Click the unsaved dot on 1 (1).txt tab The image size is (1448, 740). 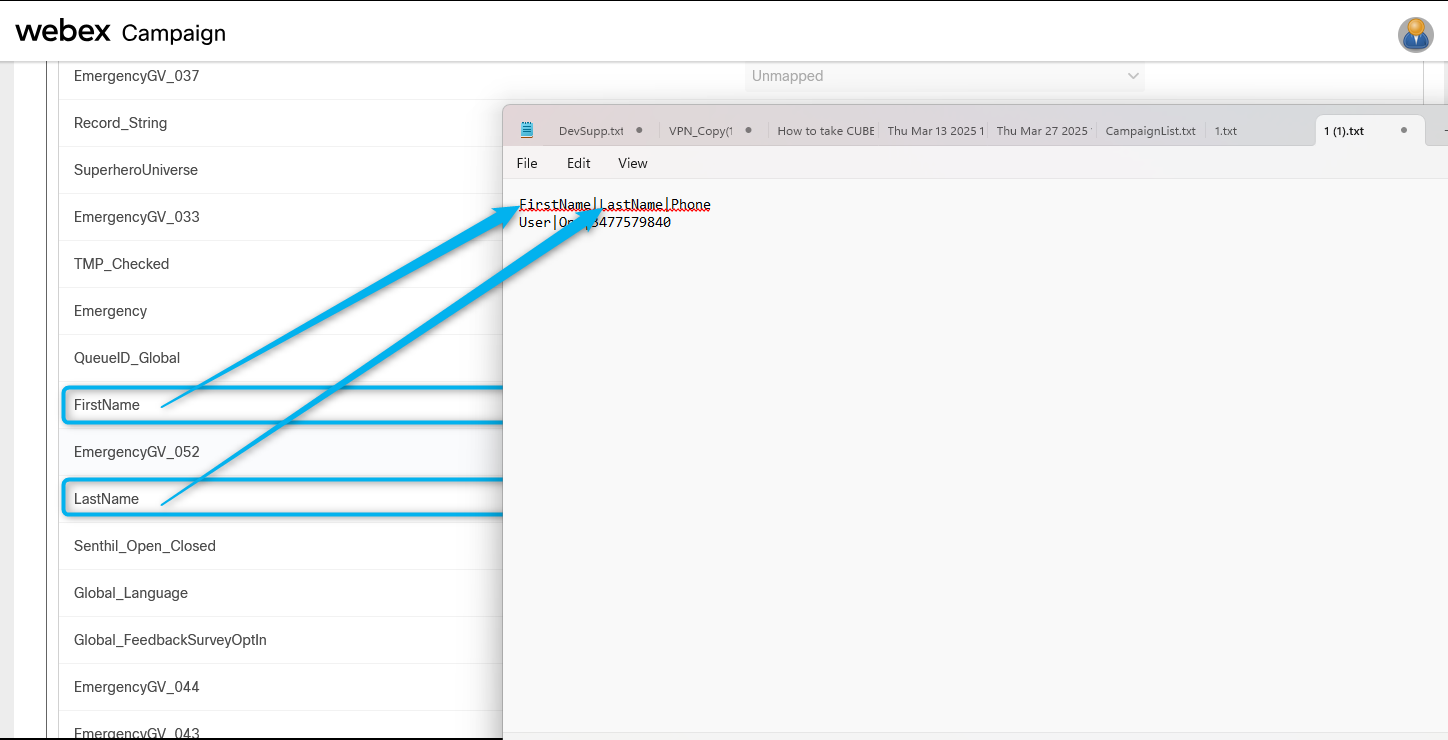1404,131
